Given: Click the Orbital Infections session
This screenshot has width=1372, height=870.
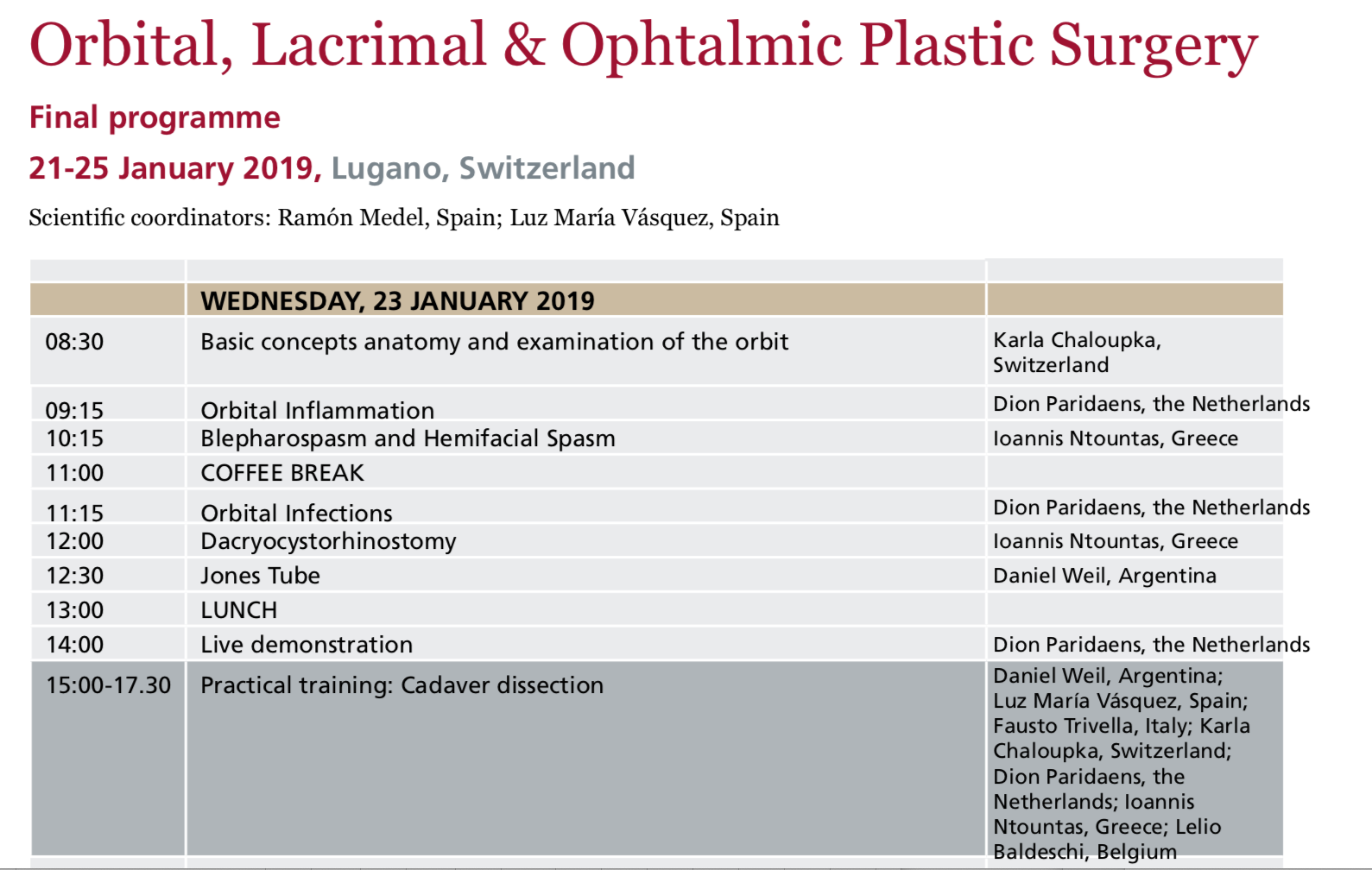Looking at the screenshot, I should pyautogui.click(x=296, y=513).
